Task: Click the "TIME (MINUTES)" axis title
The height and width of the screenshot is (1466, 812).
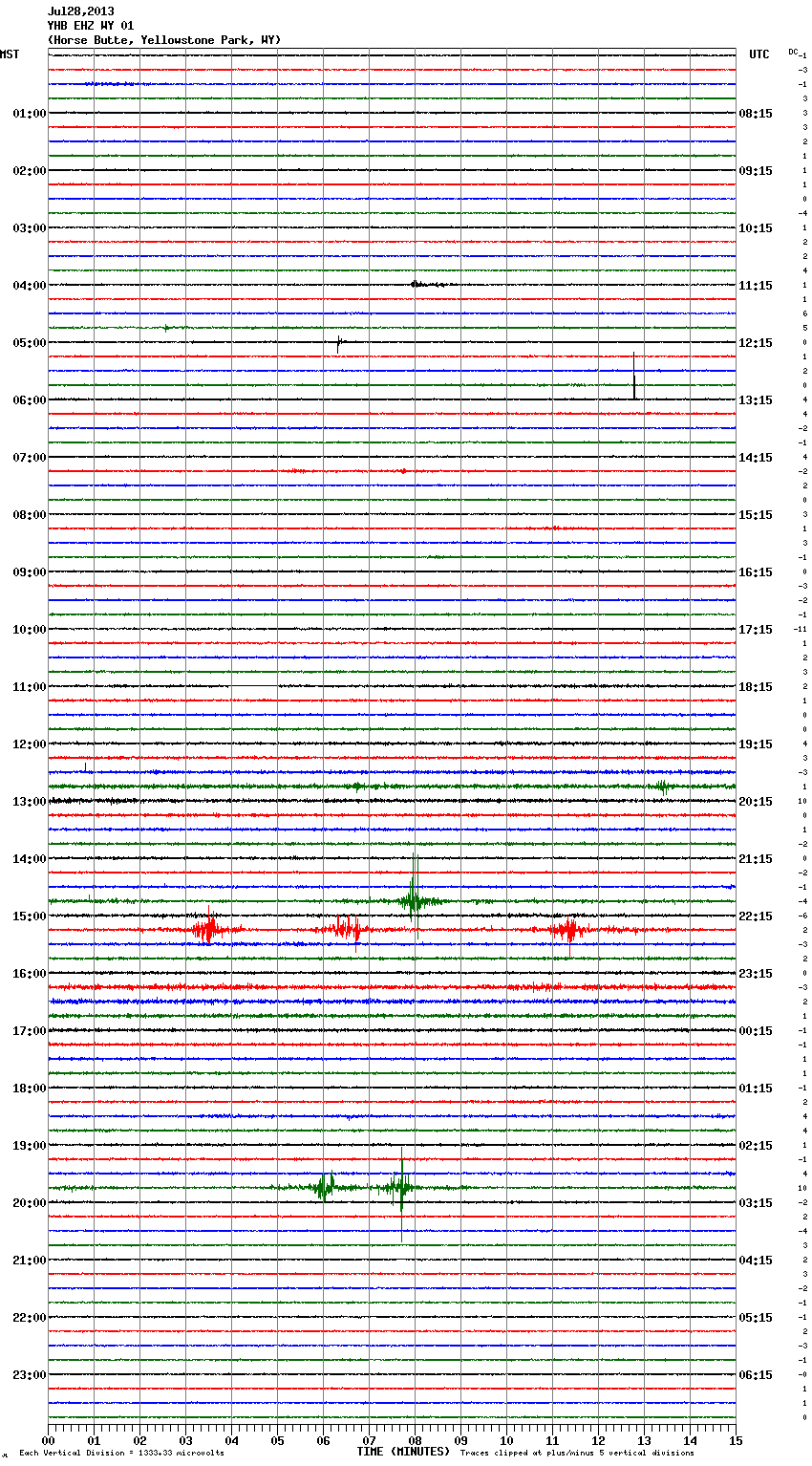Action: click(x=403, y=1452)
